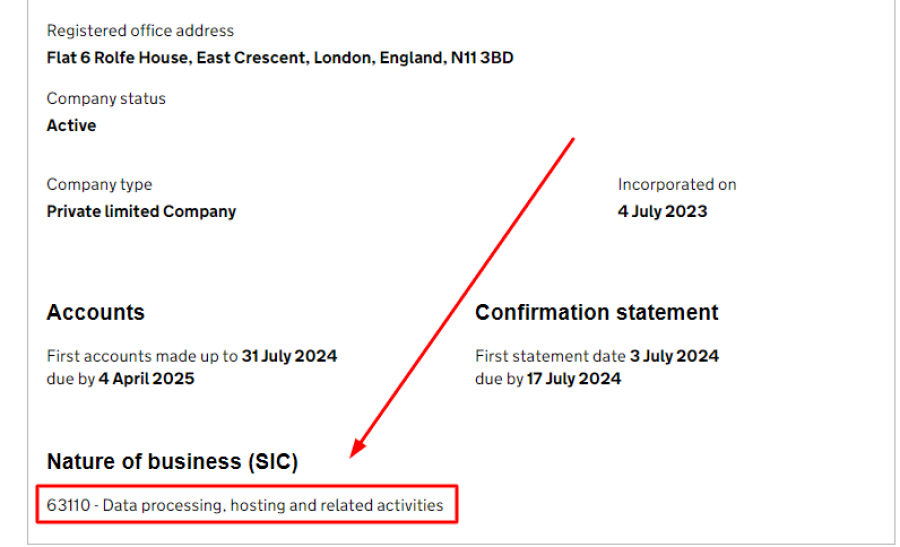Click the Registered office address label
The height and width of the screenshot is (547, 900).
(140, 31)
